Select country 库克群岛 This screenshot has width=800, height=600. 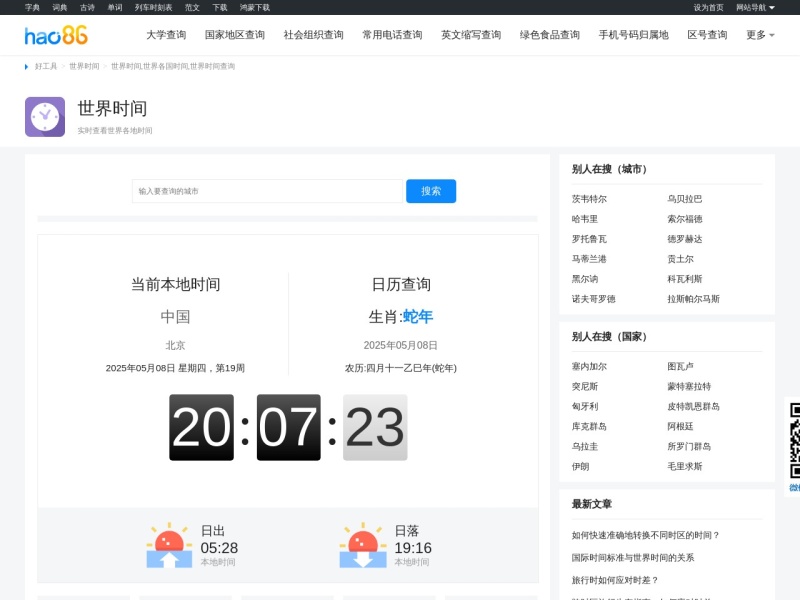tap(589, 426)
